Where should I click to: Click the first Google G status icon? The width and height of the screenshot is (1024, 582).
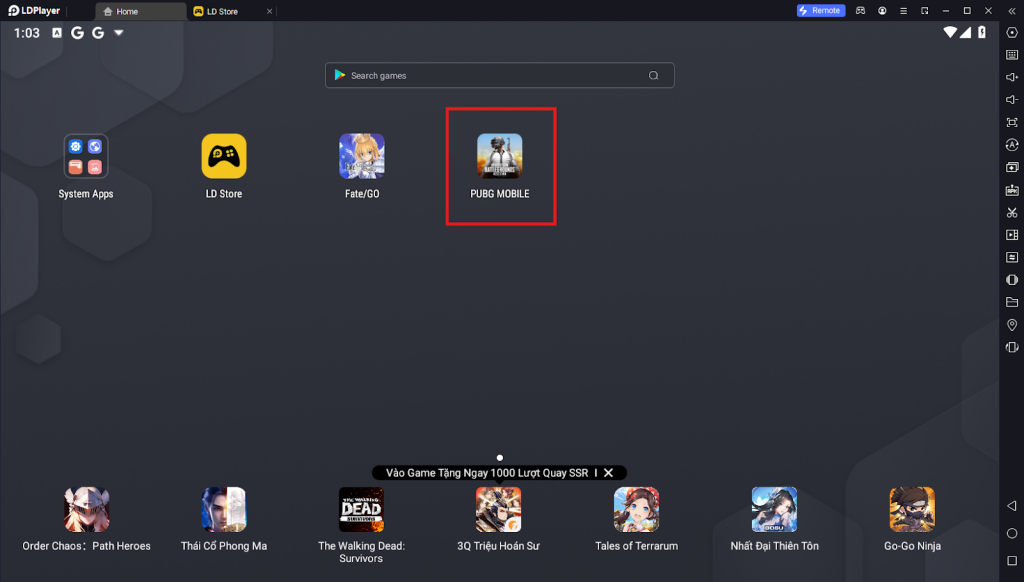(77, 33)
